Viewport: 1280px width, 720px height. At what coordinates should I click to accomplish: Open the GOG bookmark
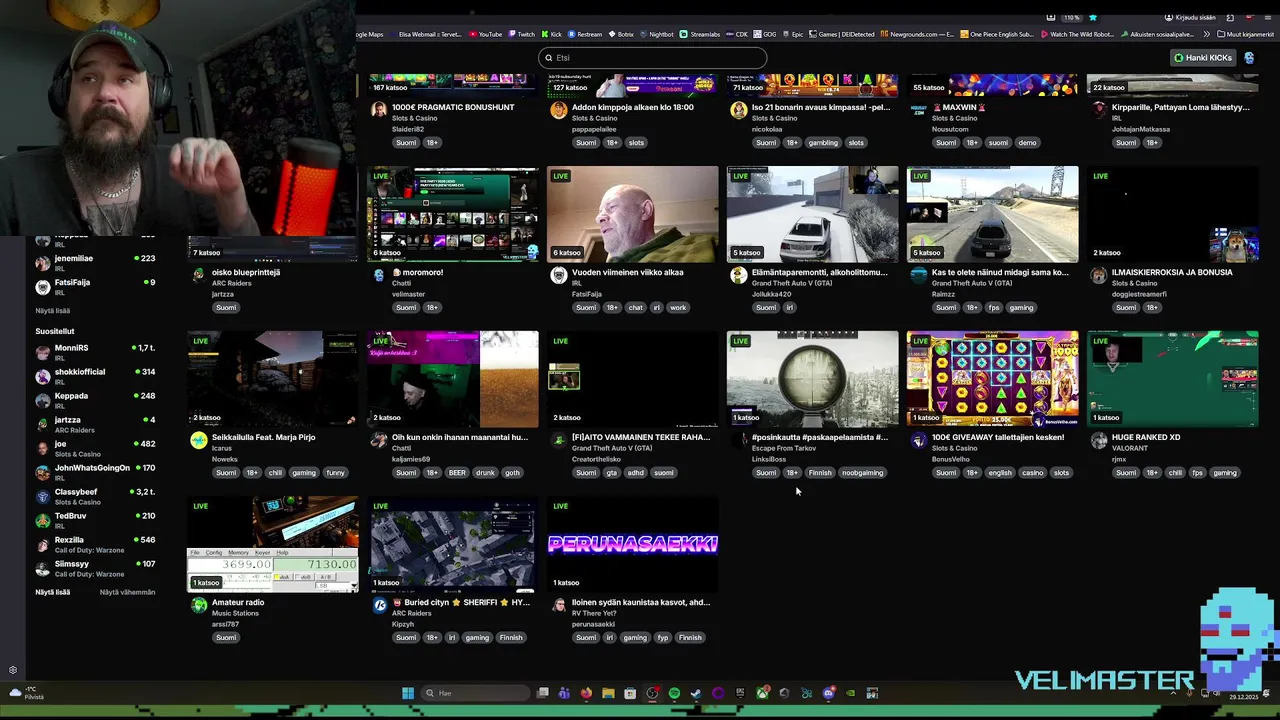[x=766, y=34]
